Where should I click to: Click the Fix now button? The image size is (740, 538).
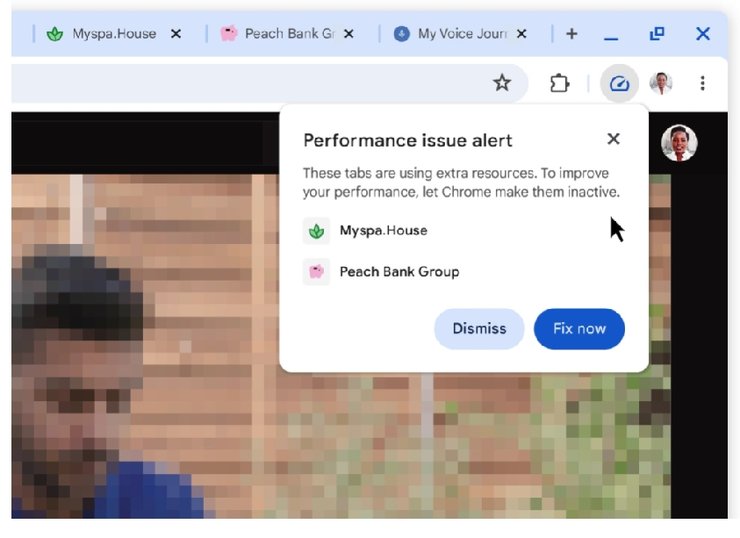point(579,329)
